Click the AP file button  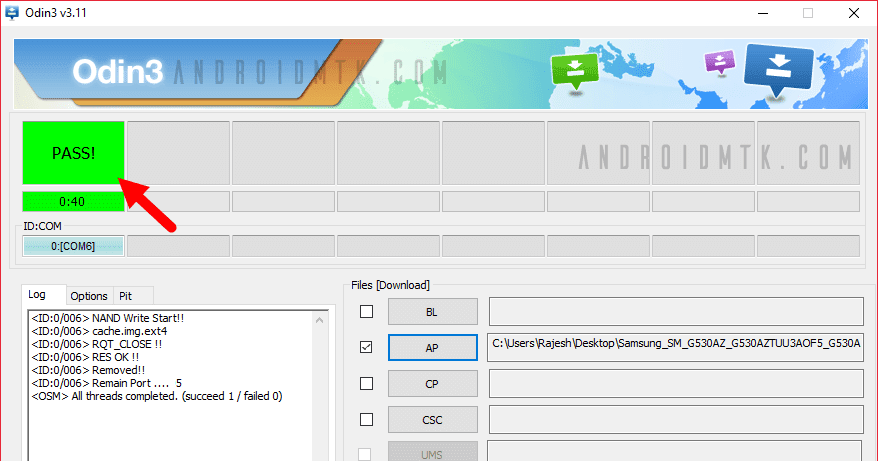432,348
